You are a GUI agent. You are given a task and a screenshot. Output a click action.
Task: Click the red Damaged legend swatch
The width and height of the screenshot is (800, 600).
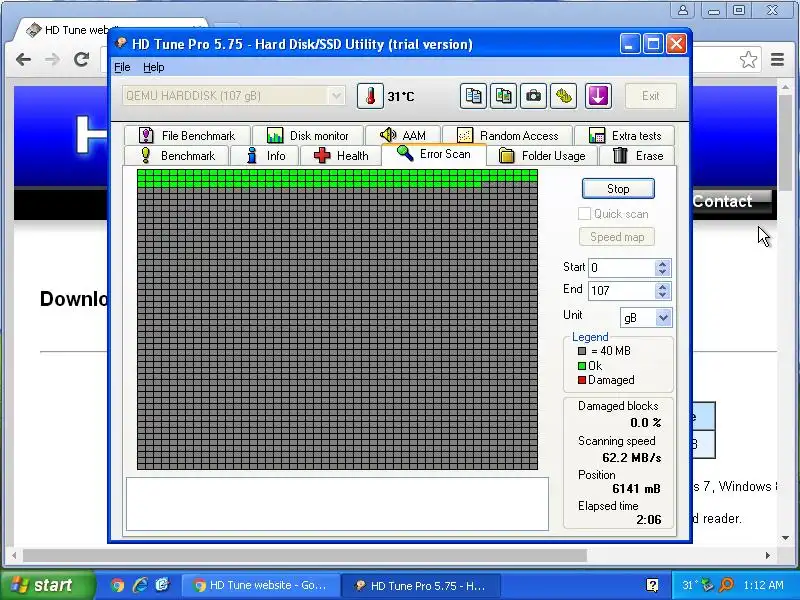coord(582,380)
